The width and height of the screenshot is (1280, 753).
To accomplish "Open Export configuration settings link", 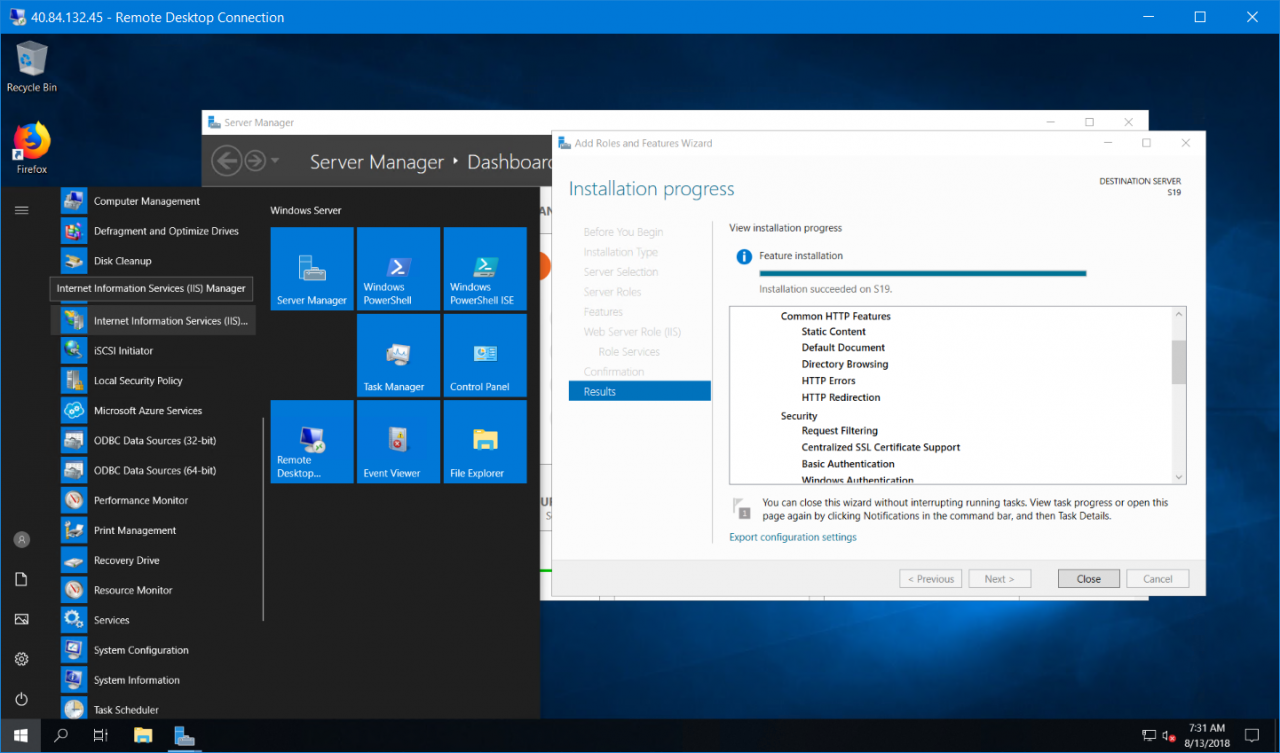I will click(x=793, y=537).
